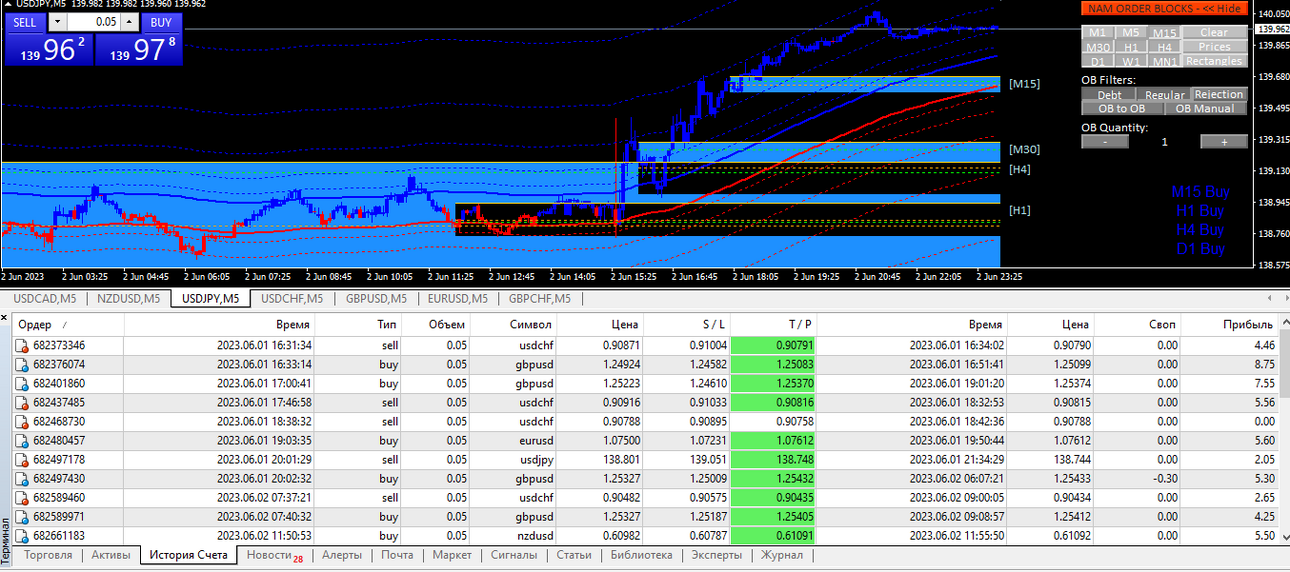Click the 139.96 sell price tile
The width and height of the screenshot is (1290, 572).
pyautogui.click(x=49, y=49)
